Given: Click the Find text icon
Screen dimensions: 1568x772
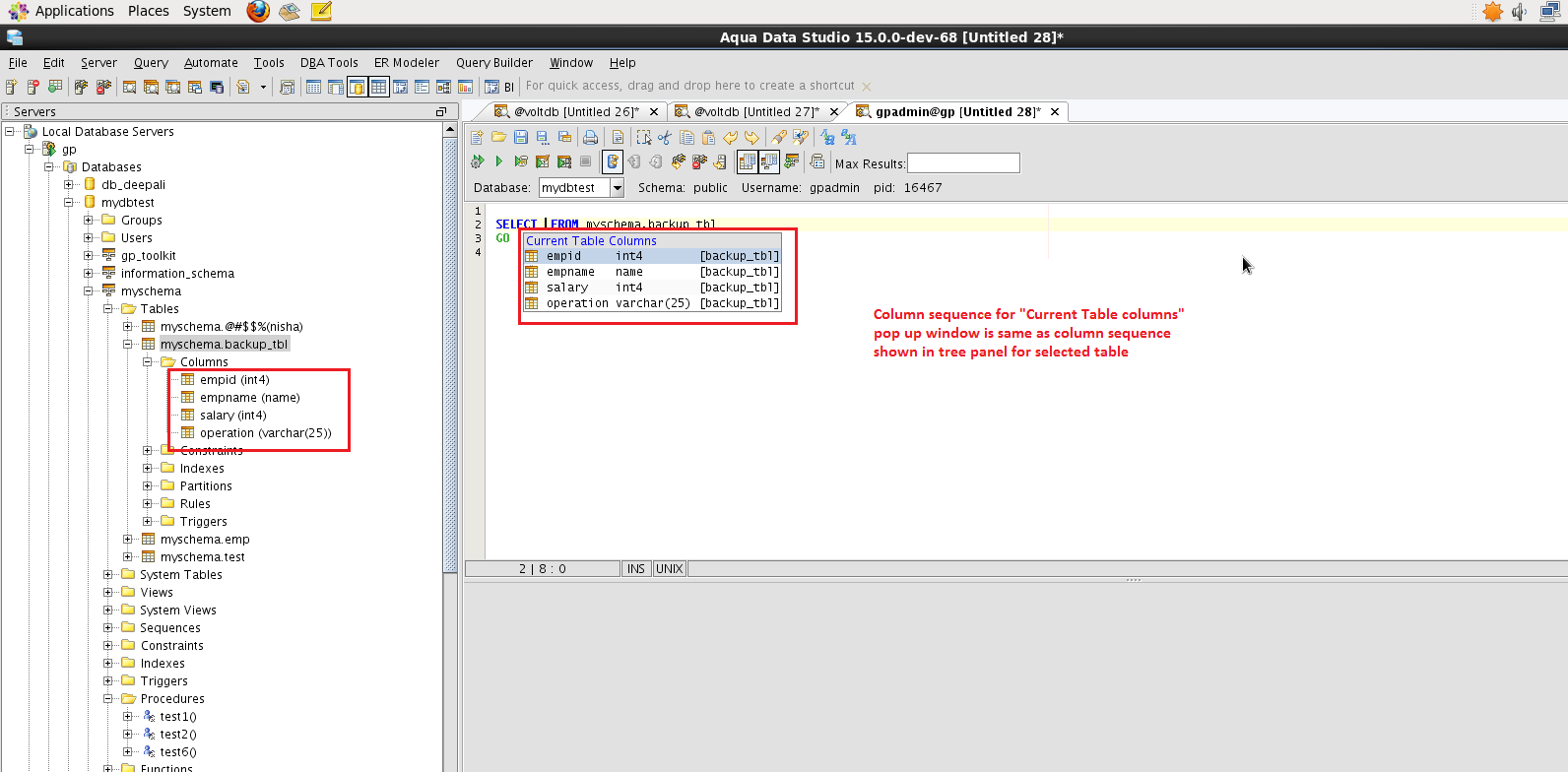Looking at the screenshot, I should pyautogui.click(x=779, y=138).
